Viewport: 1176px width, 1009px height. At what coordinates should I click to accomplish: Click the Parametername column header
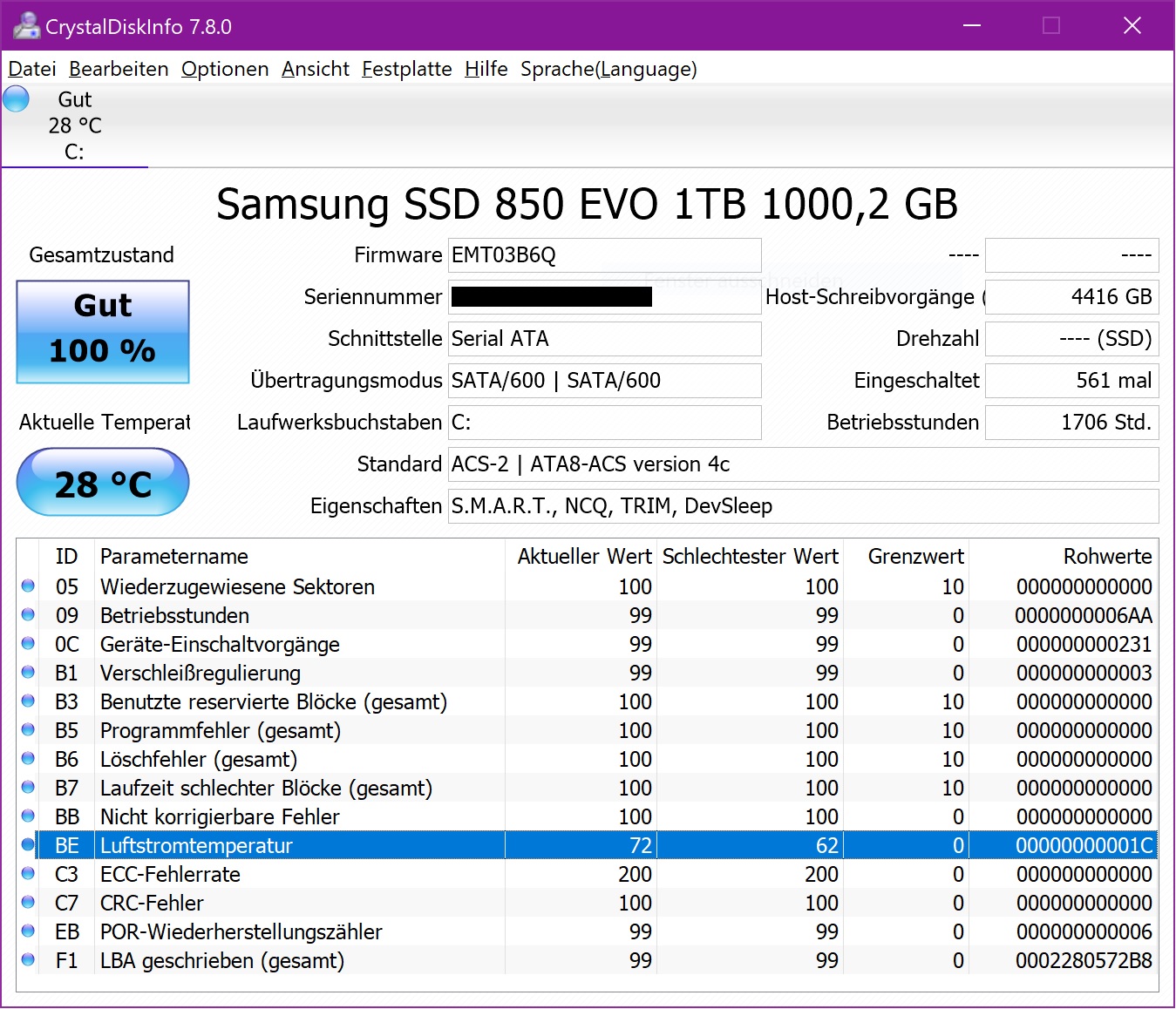pos(300,557)
